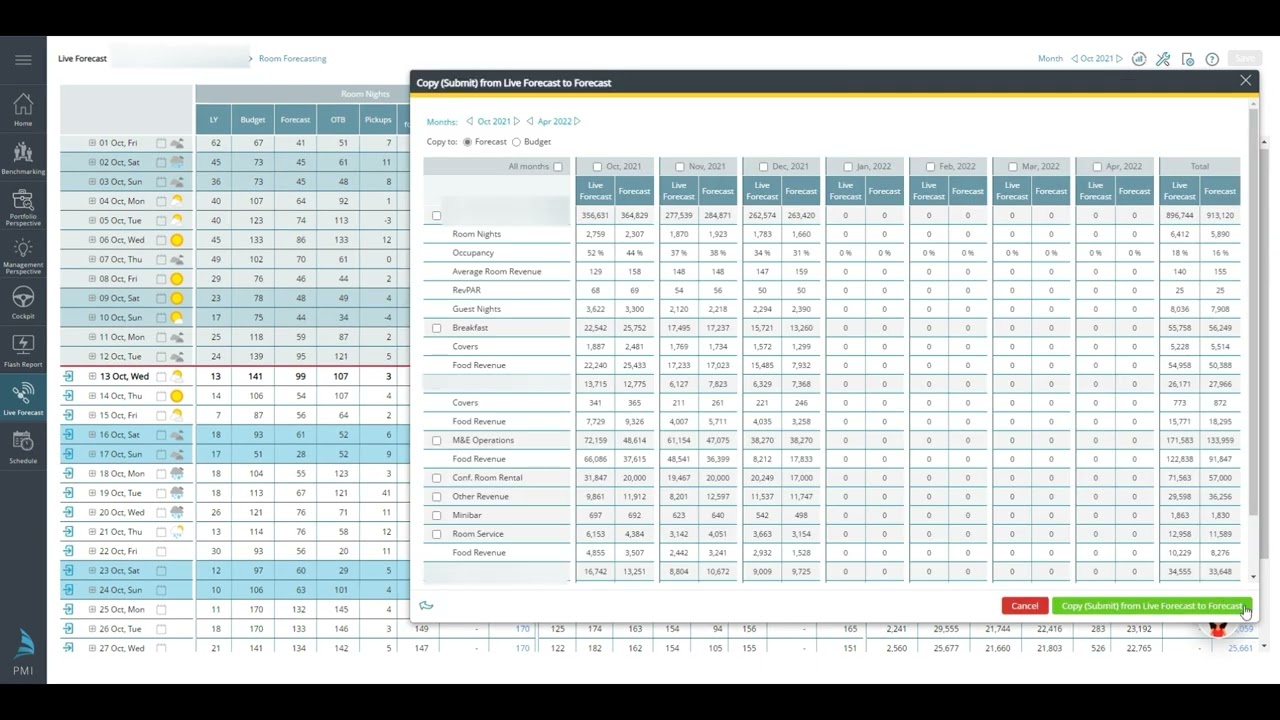
Task: Check the Feb, 2022 column checkbox
Action: 930,167
